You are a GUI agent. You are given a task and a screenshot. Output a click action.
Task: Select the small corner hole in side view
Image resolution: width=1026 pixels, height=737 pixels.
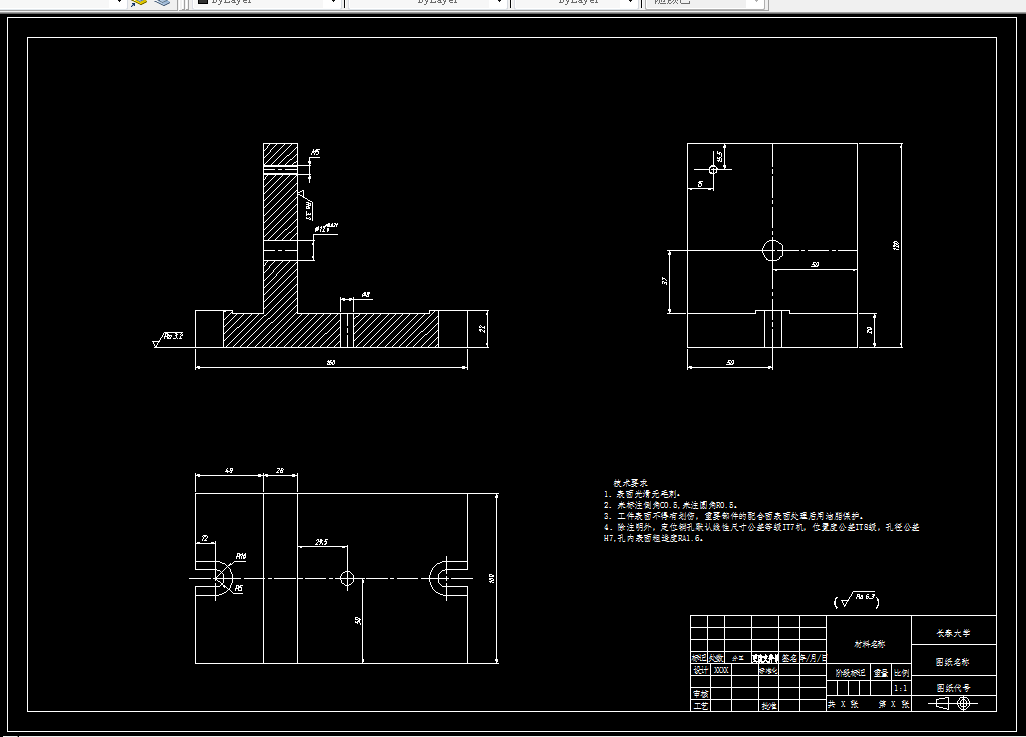pyautogui.click(x=713, y=170)
